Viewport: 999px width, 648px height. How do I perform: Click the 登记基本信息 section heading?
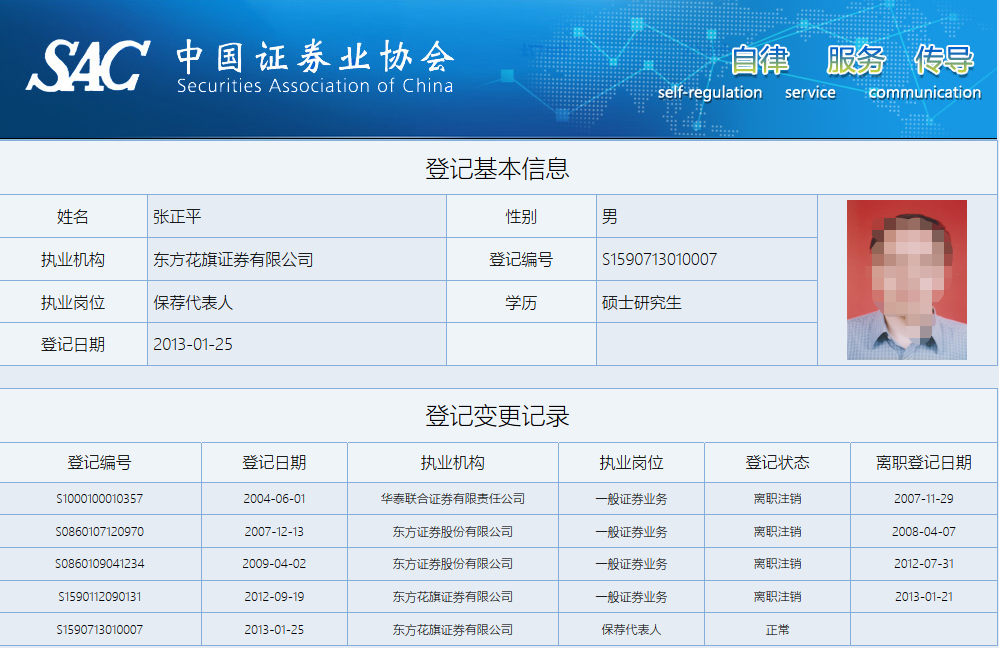tap(498, 168)
